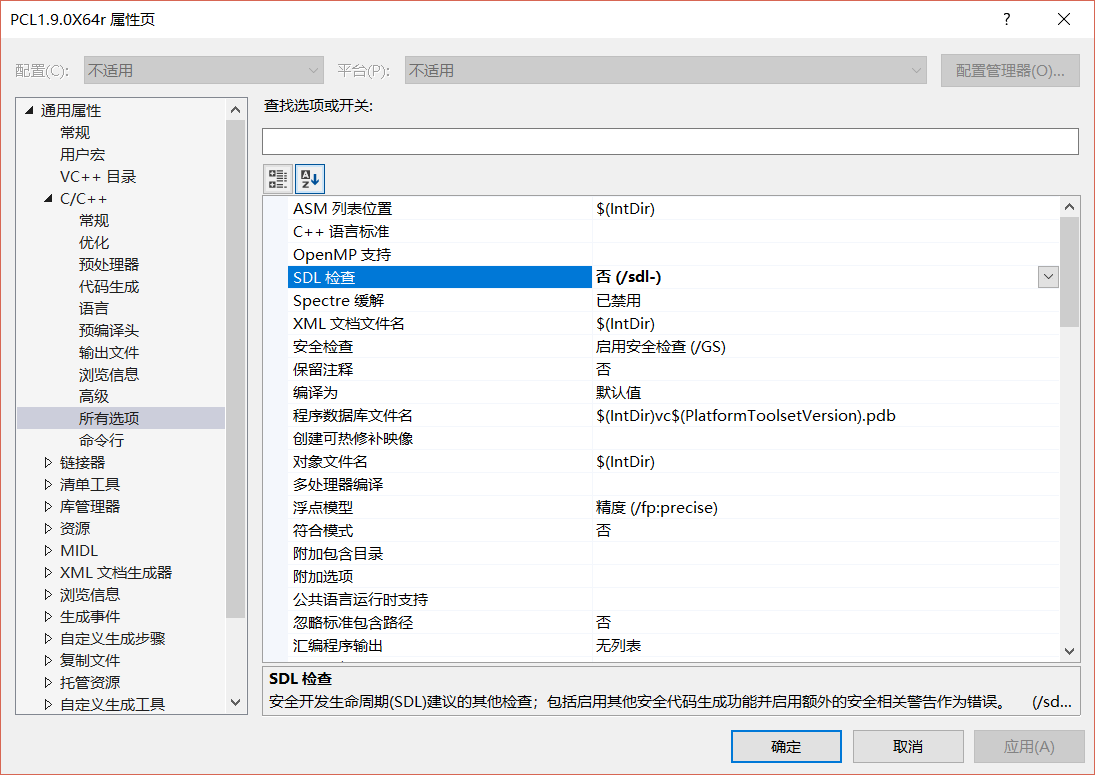The image size is (1095, 775).
Task: Expand the 链接器 node
Action: [48, 462]
